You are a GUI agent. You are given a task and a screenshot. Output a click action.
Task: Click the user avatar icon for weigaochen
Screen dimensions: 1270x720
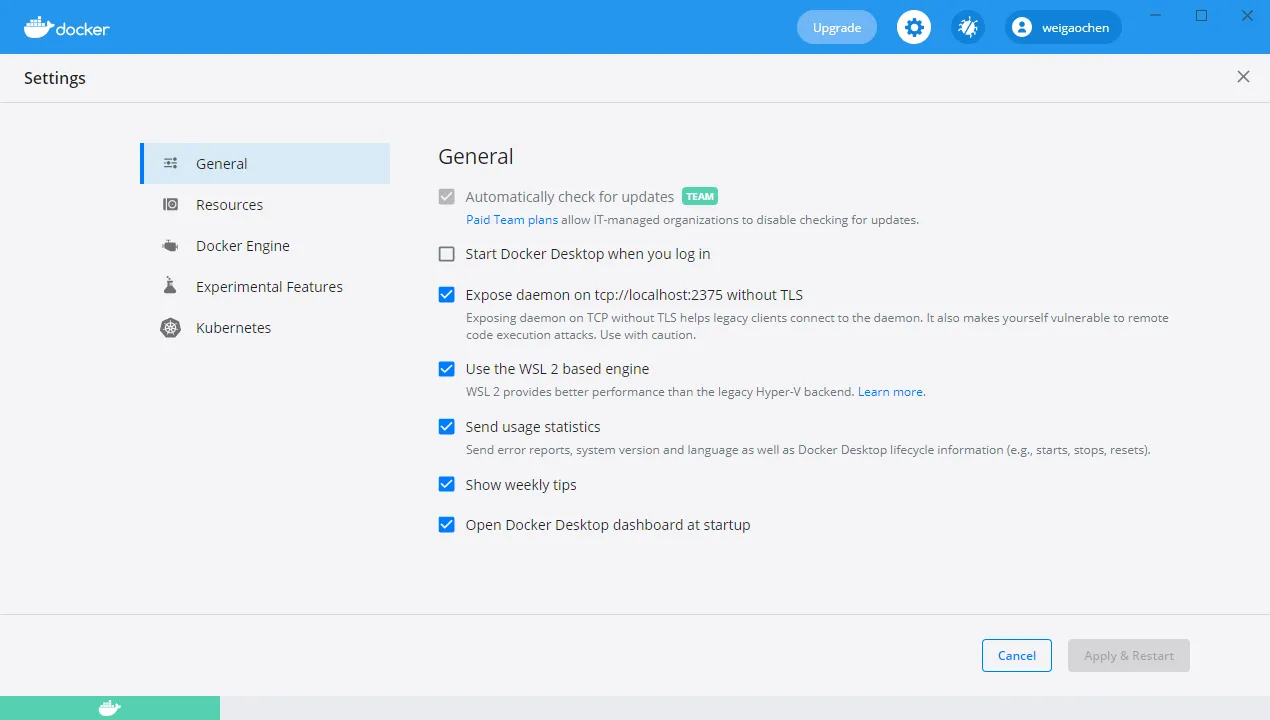1021,28
